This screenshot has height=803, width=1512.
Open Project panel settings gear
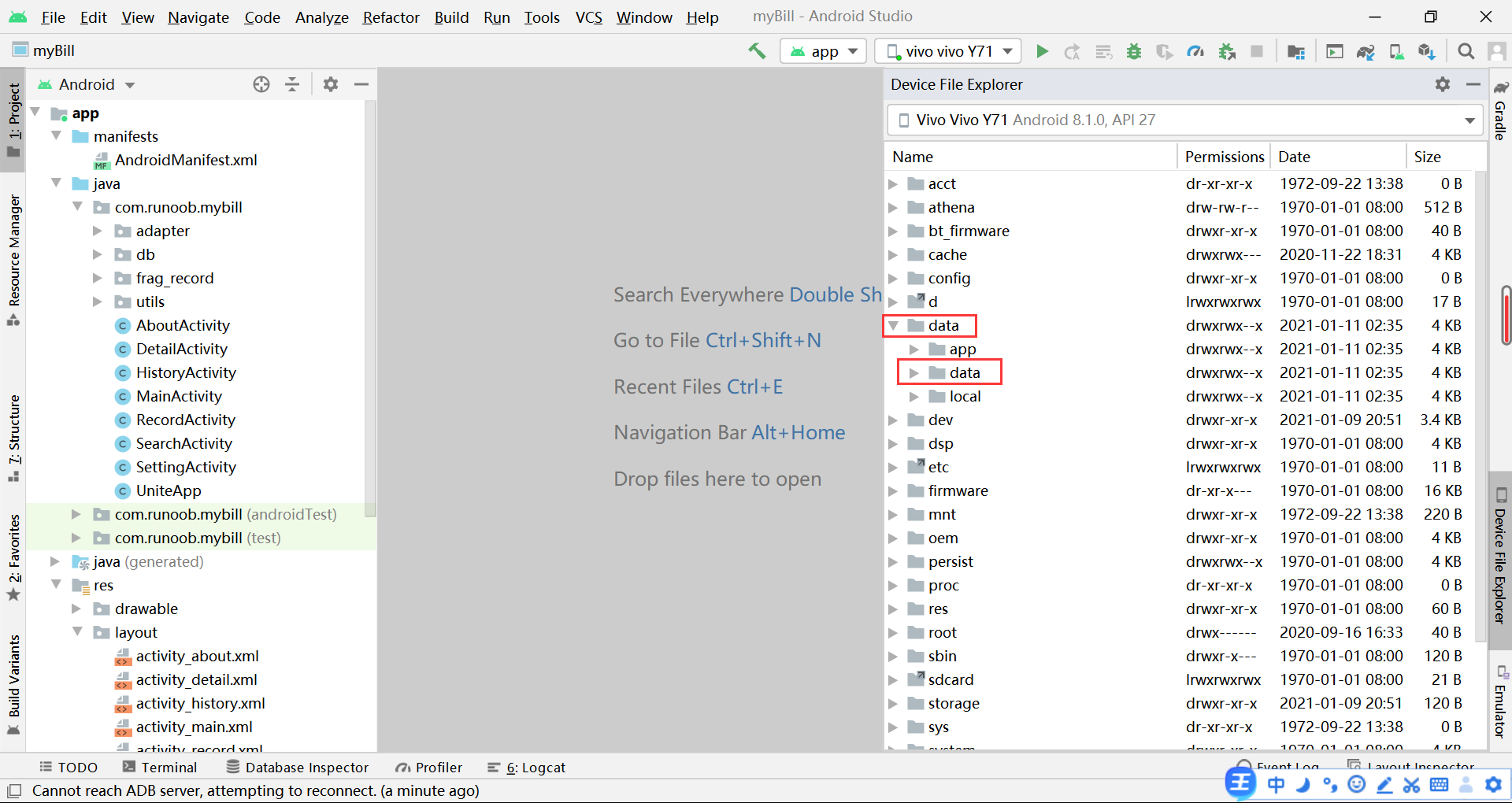331,84
